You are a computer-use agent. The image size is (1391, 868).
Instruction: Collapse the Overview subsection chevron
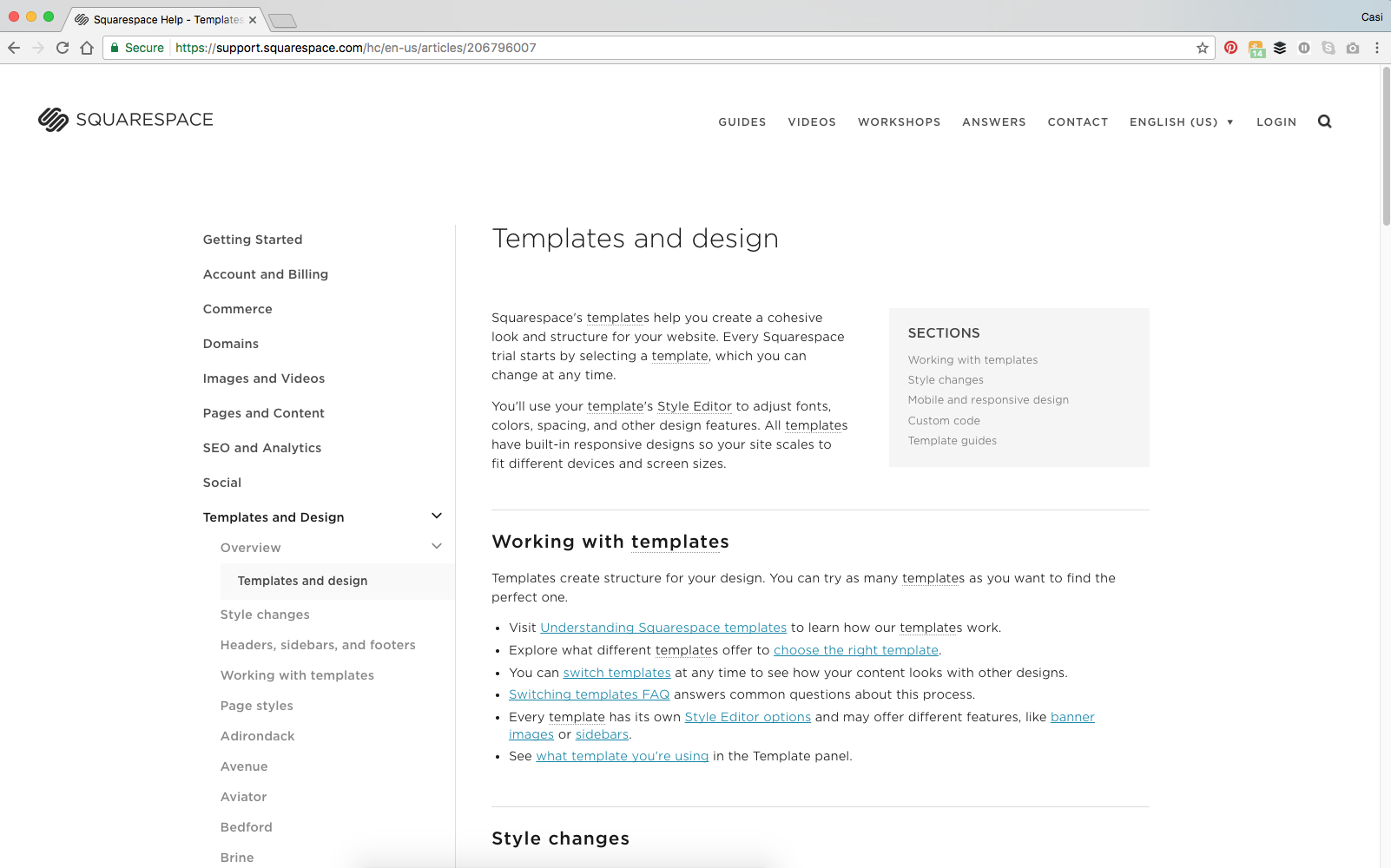437,547
